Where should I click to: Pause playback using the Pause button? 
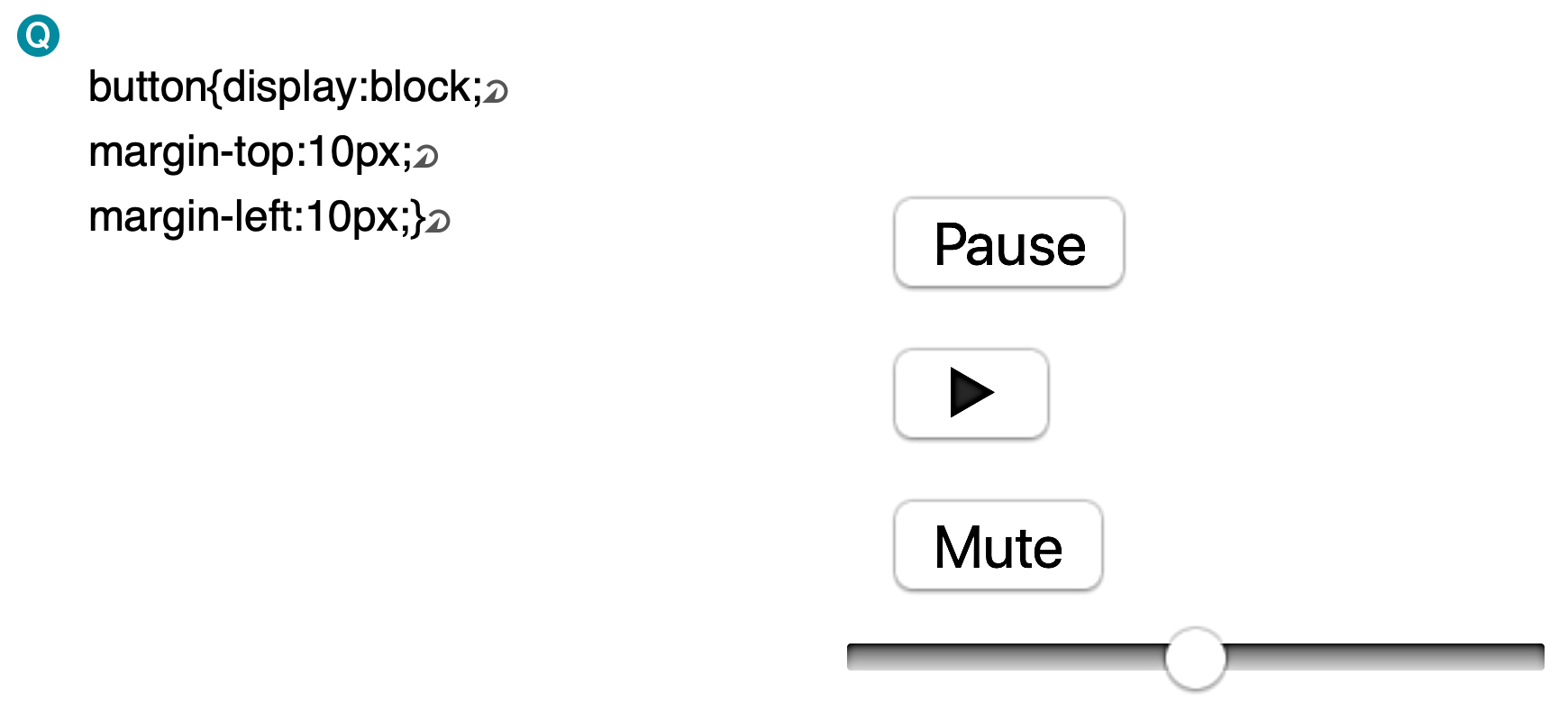1009,243
